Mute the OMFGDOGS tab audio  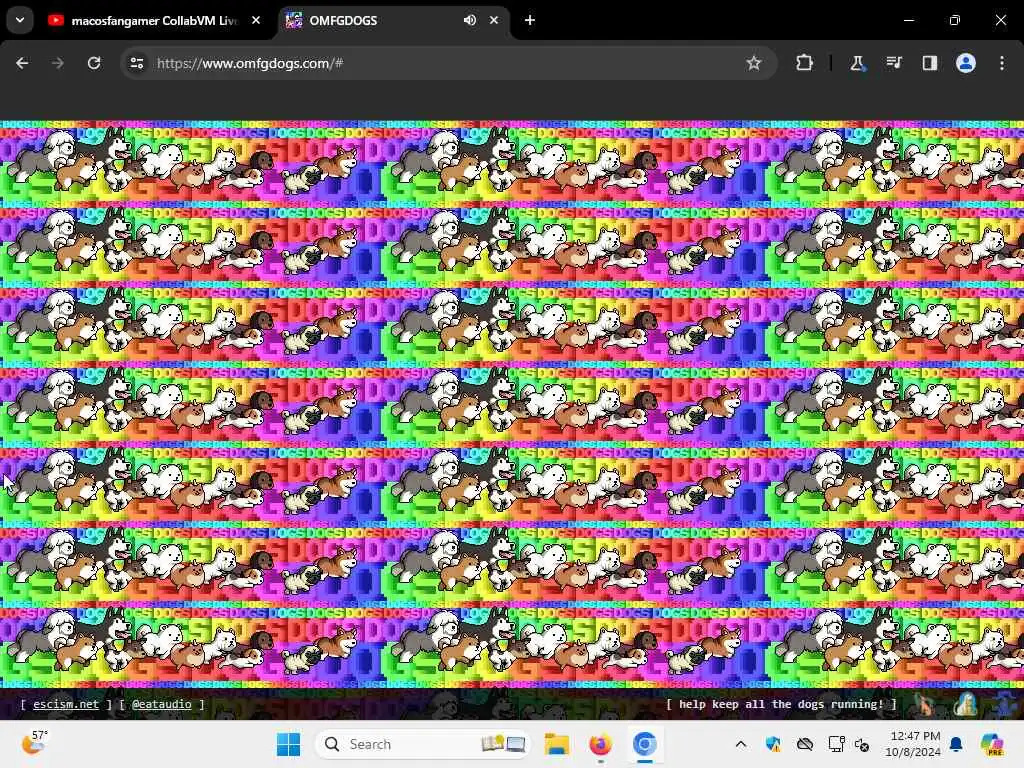pos(470,20)
